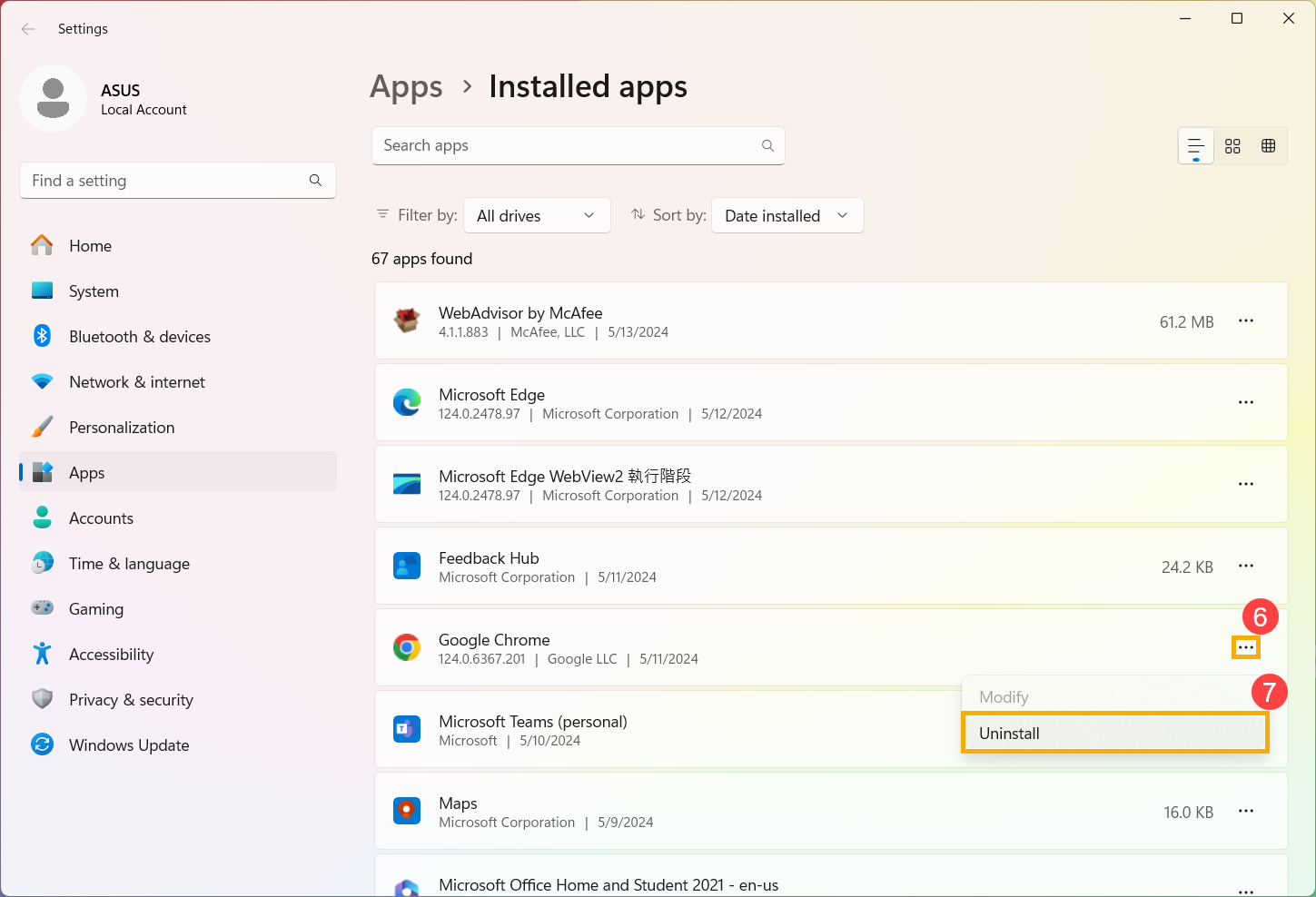Image resolution: width=1316 pixels, height=897 pixels.
Task: Click the search apps magnifier icon
Action: 767,145
